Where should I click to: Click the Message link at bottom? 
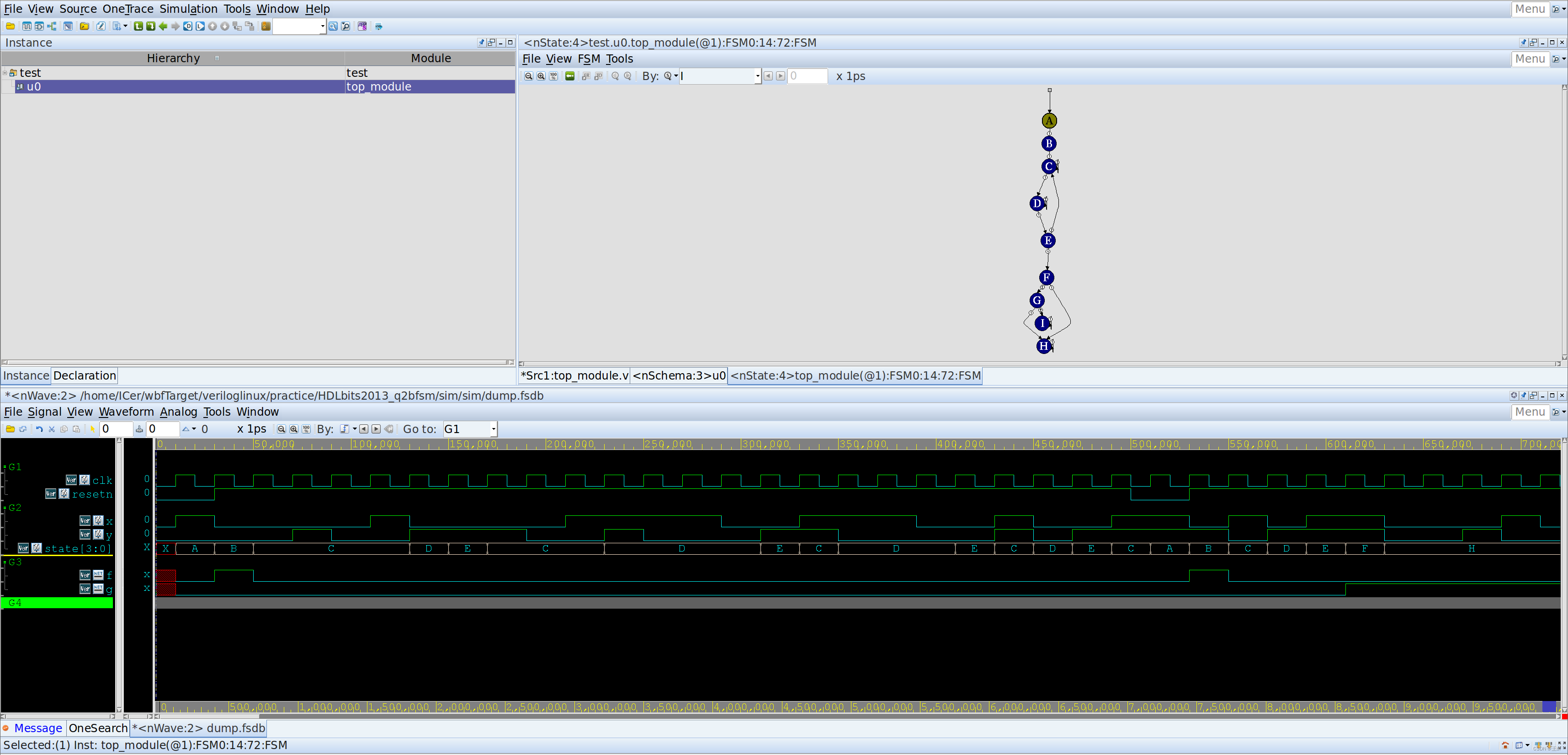(x=38, y=728)
